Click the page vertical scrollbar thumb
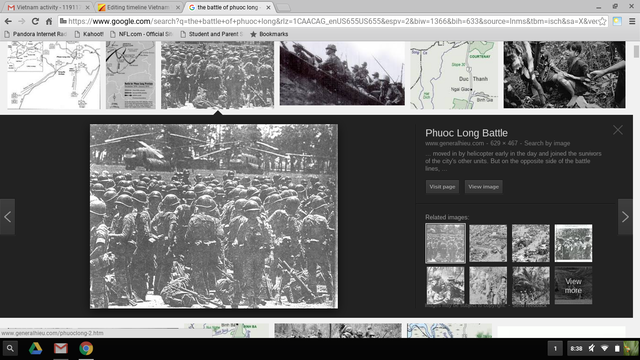 click(636, 52)
